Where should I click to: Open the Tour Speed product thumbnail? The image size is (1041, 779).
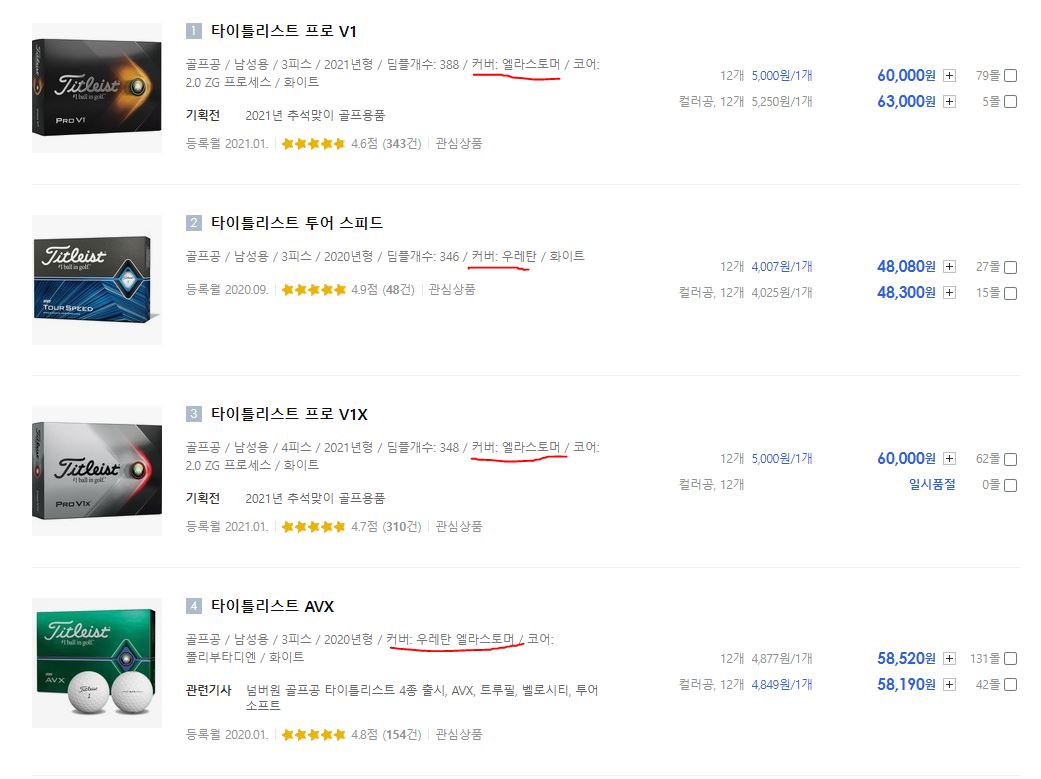tap(97, 280)
